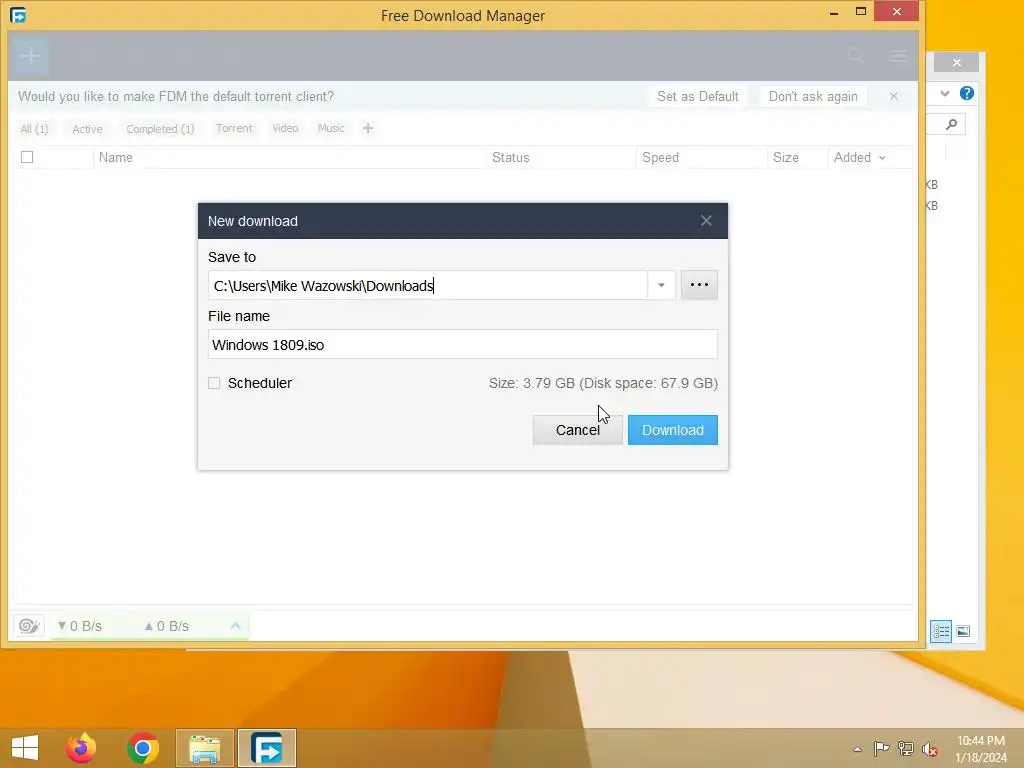Show hidden system tray icons
This screenshot has width=1024, height=768.
pyautogui.click(x=857, y=750)
